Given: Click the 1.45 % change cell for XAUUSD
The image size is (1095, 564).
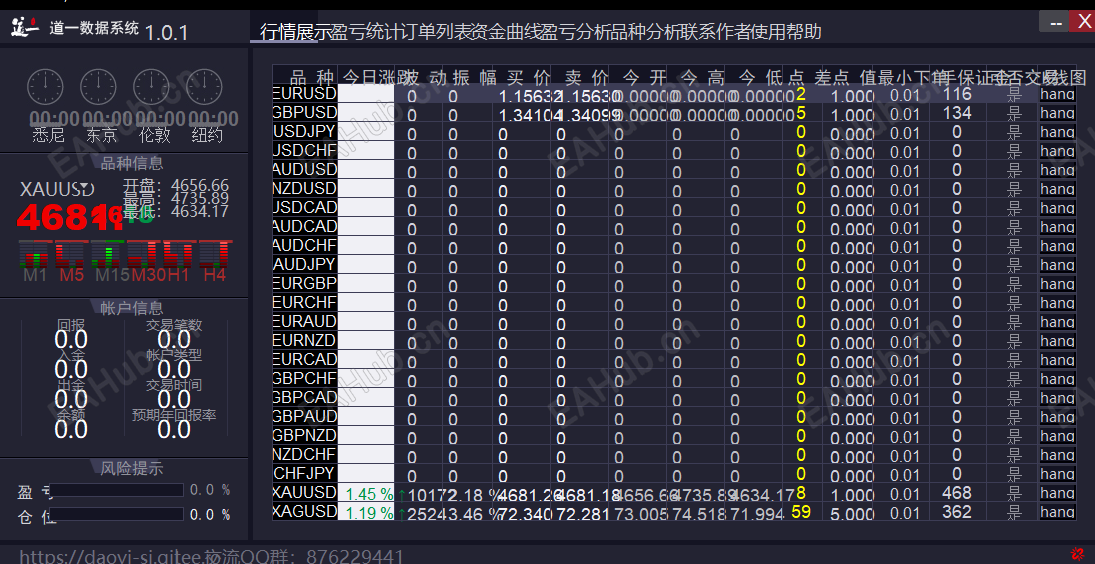Looking at the screenshot, I should 367,494.
